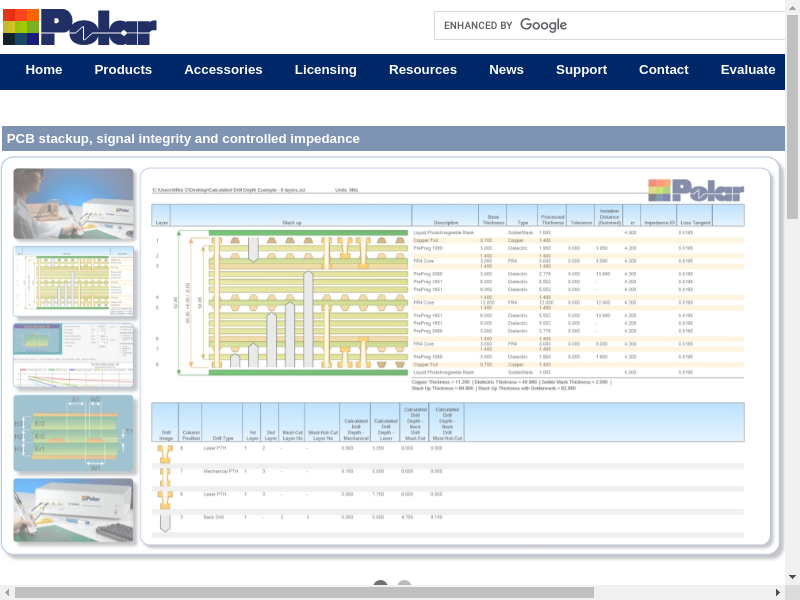Open the Home menu item
Viewport: 800px width, 600px height.
pos(44,70)
